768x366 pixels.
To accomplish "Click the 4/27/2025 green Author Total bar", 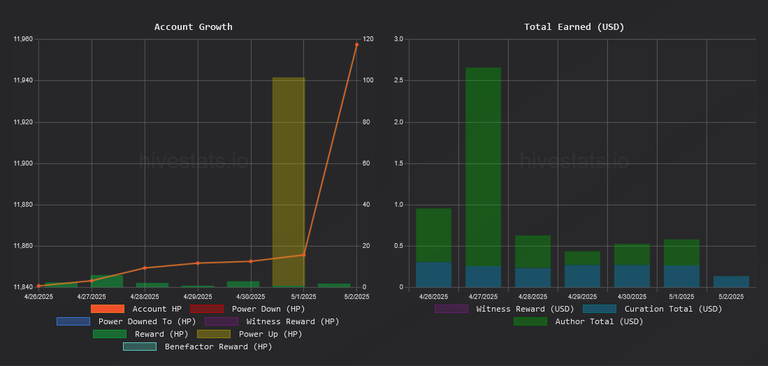I will (483, 167).
